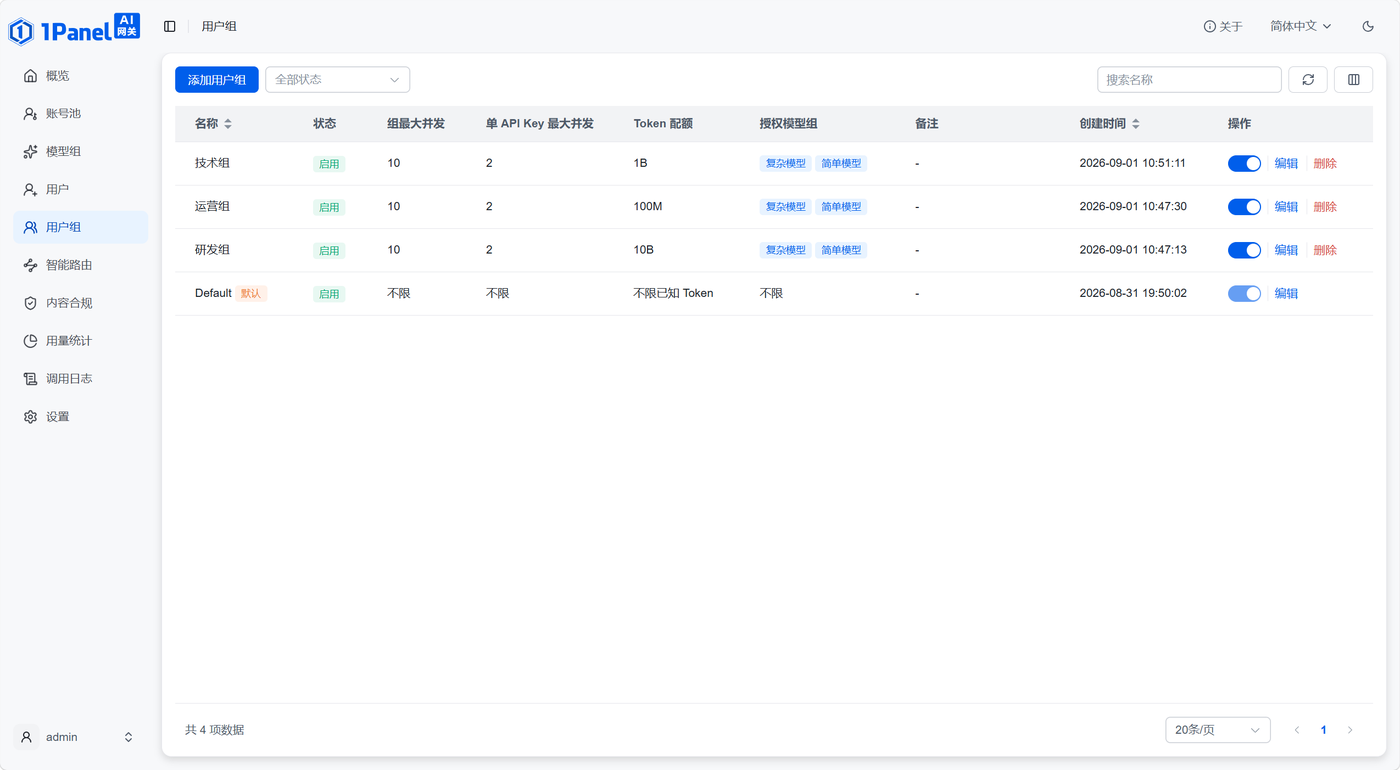
Task: Toggle the 研发组 enable switch
Action: [x=1244, y=250]
